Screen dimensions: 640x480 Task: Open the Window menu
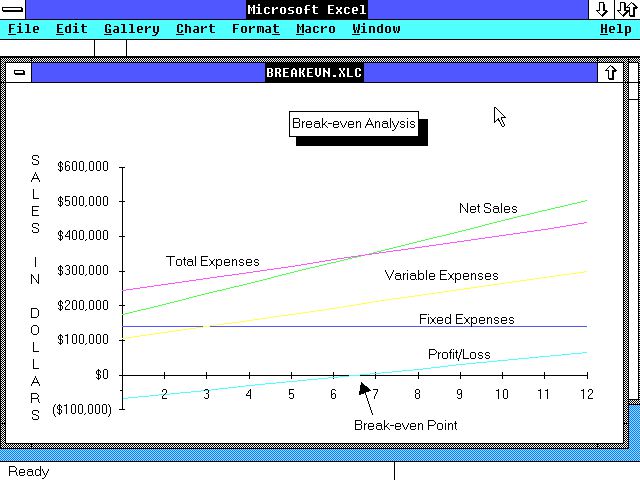tap(376, 29)
